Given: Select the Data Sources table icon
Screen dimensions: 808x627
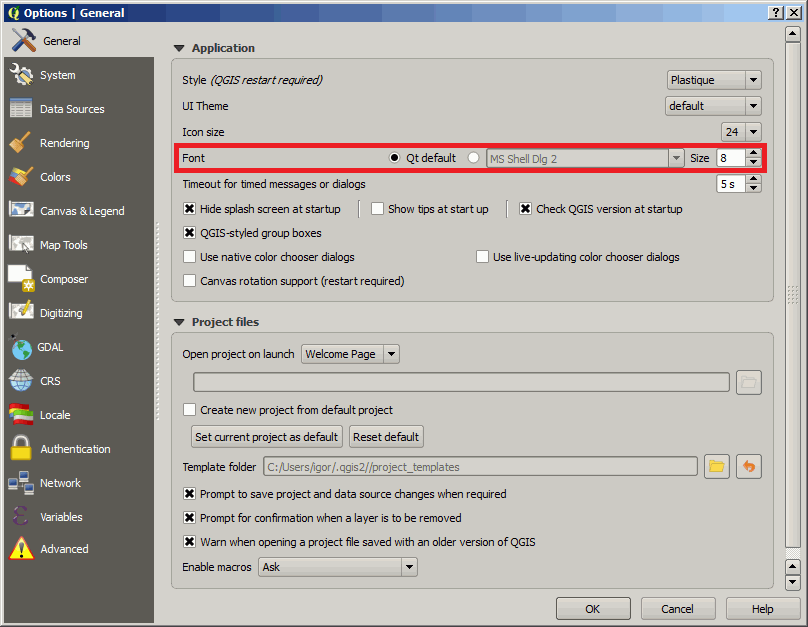Looking at the screenshot, I should [21, 108].
